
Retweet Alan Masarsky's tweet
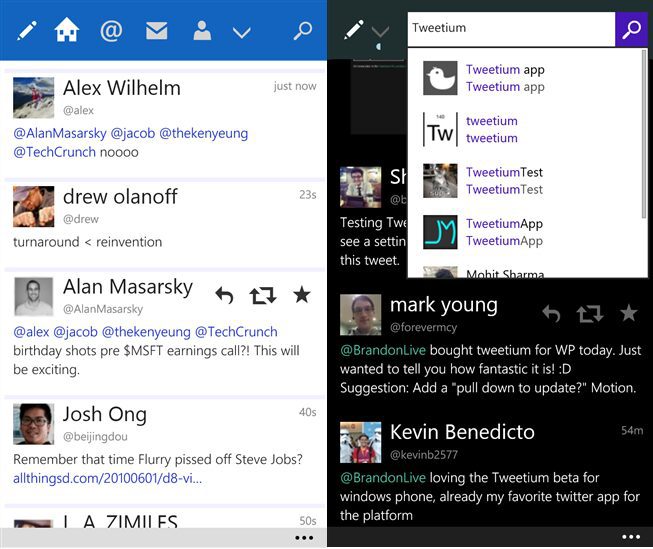pyautogui.click(x=263, y=295)
